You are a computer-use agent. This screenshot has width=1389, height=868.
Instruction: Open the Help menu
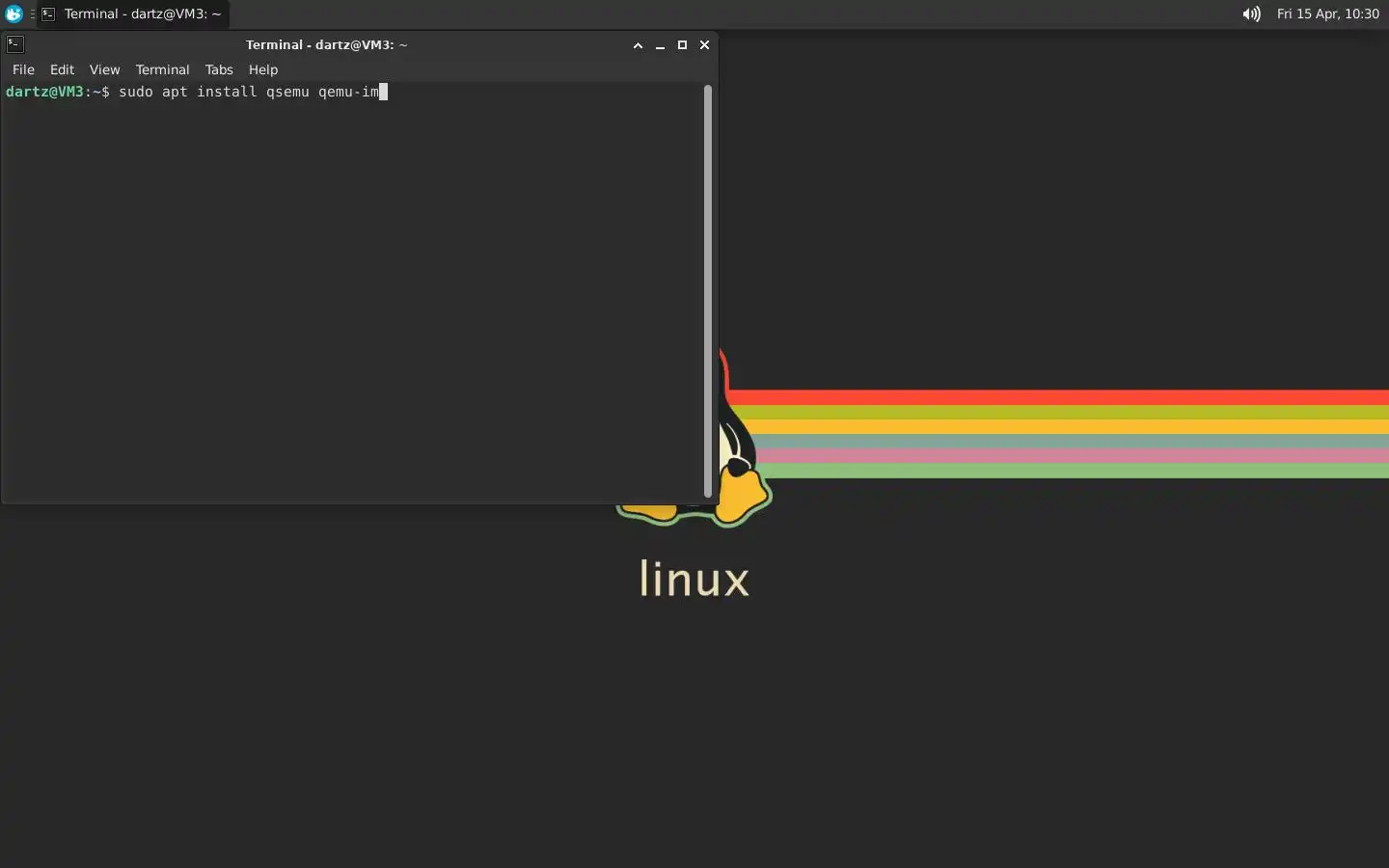[x=262, y=69]
